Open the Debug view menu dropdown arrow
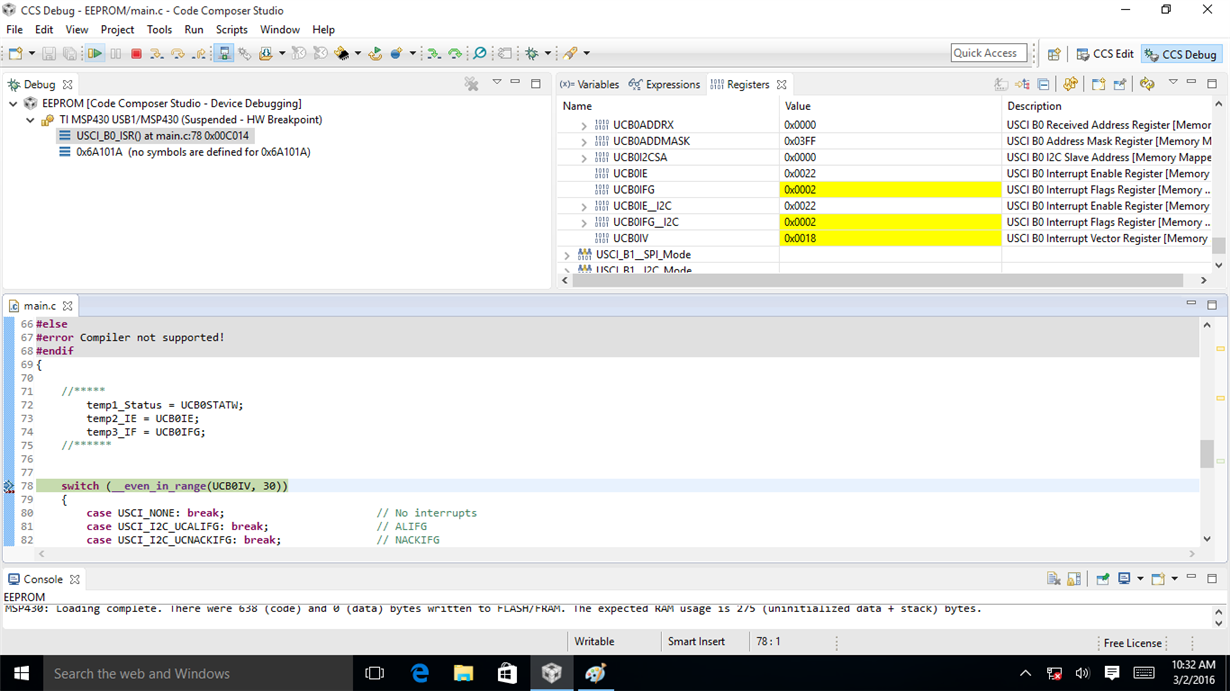Viewport: 1230px width, 691px height. click(x=496, y=83)
